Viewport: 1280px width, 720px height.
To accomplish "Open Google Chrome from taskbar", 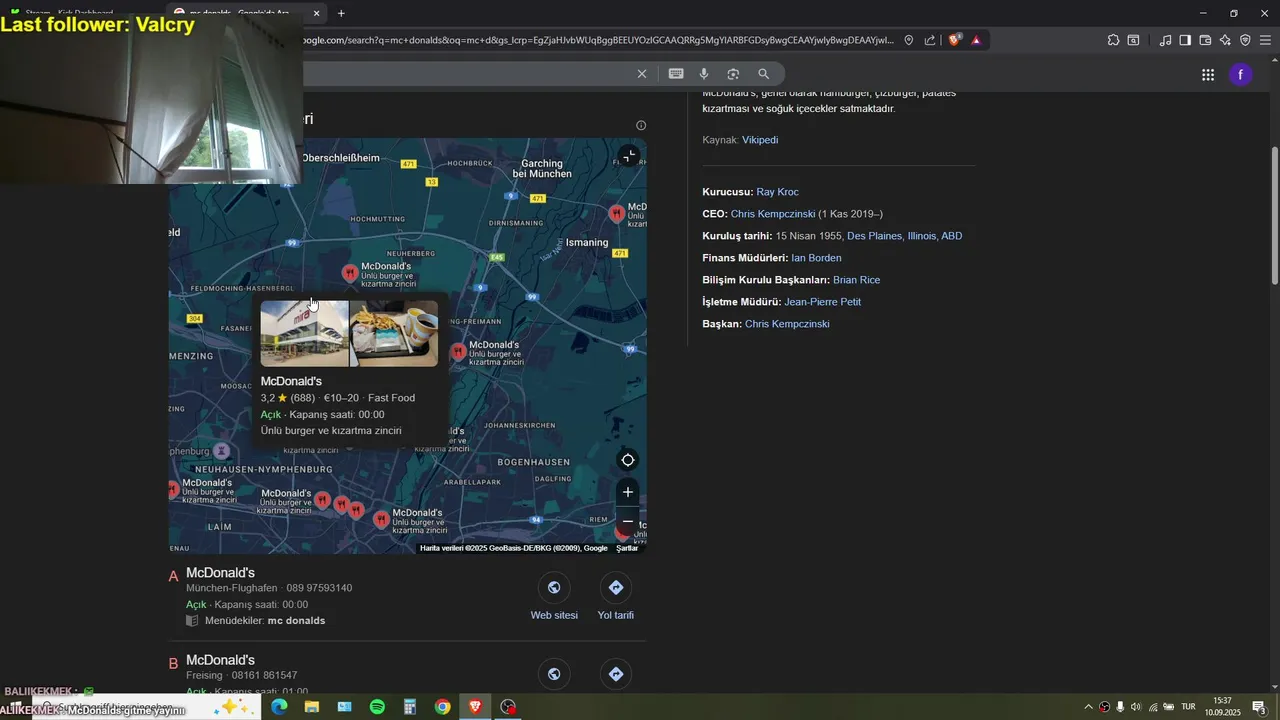I will (x=442, y=707).
